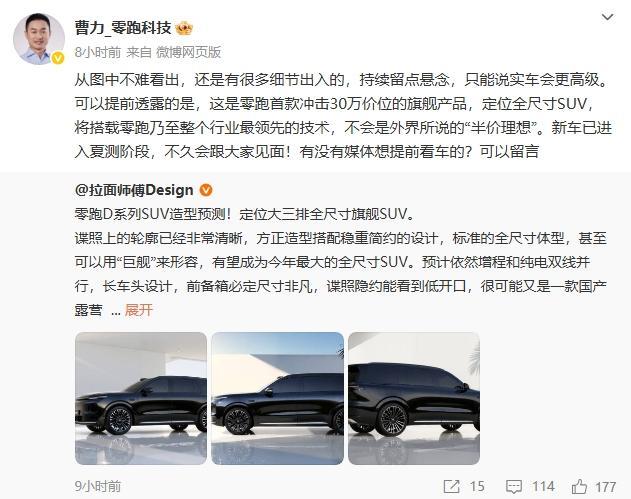
Task: Open the post options chevron menu
Action: pyautogui.click(x=607, y=17)
